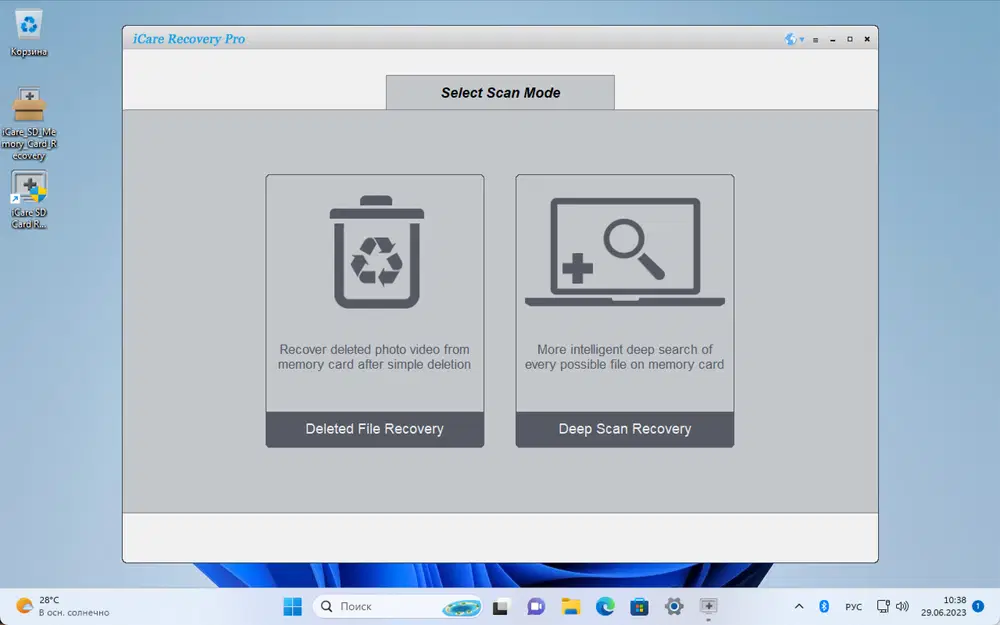Screen dimensions: 1000x625
Task: Click 'More intelligent deep search' description text
Action: point(624,357)
